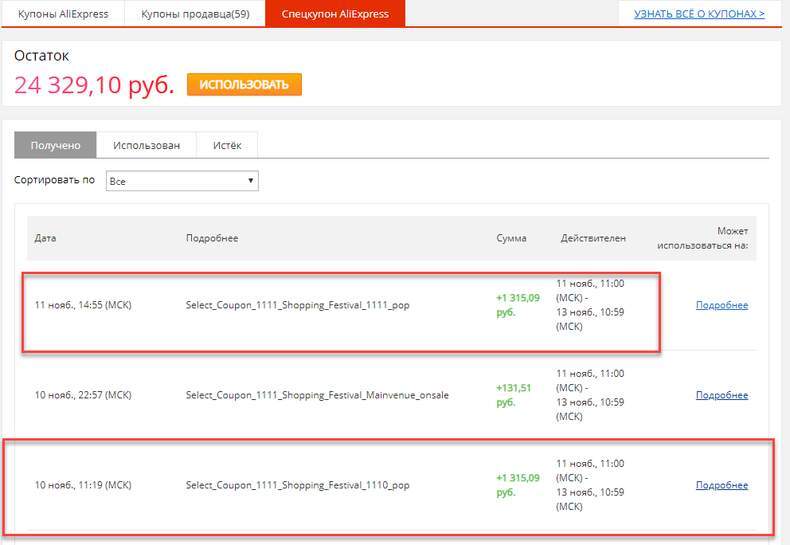Click the +131,51 руб. coupon amount
Screen dimensions: 790x545
tap(515, 395)
